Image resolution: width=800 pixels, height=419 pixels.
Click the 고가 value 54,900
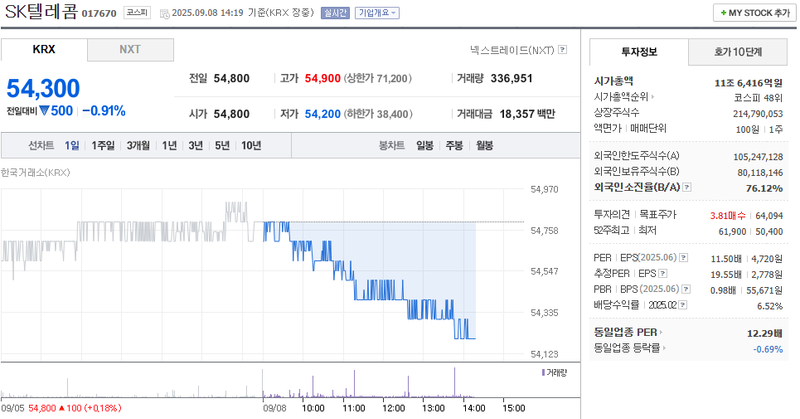click(x=322, y=79)
